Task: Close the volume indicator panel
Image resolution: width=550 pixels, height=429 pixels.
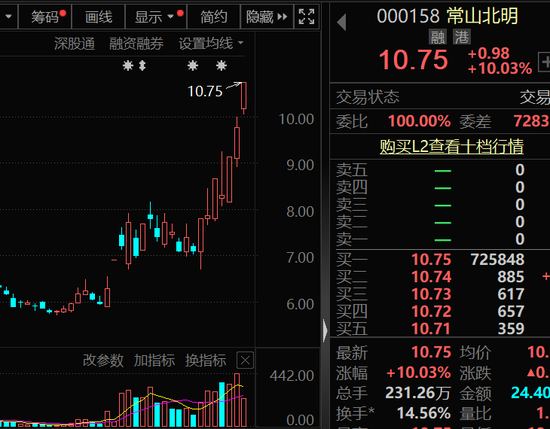Action: click(245, 360)
